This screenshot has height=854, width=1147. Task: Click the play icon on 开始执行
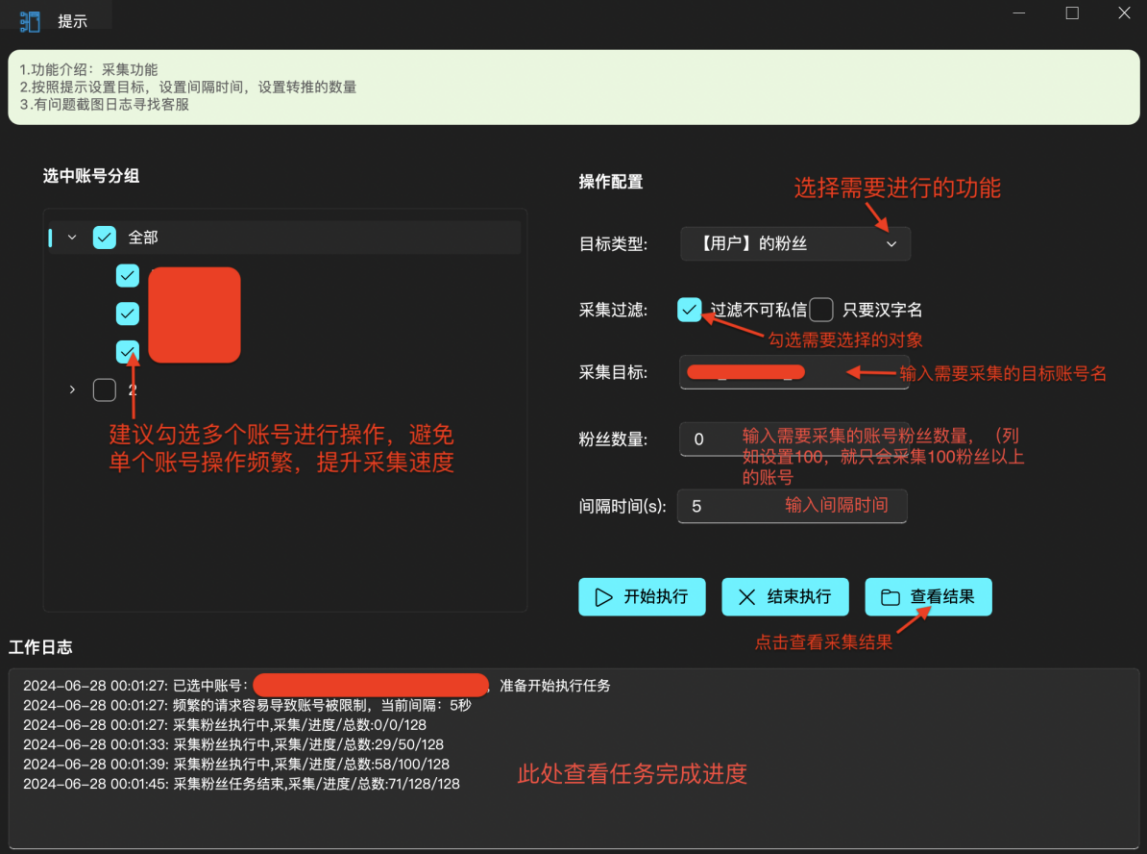tap(603, 597)
